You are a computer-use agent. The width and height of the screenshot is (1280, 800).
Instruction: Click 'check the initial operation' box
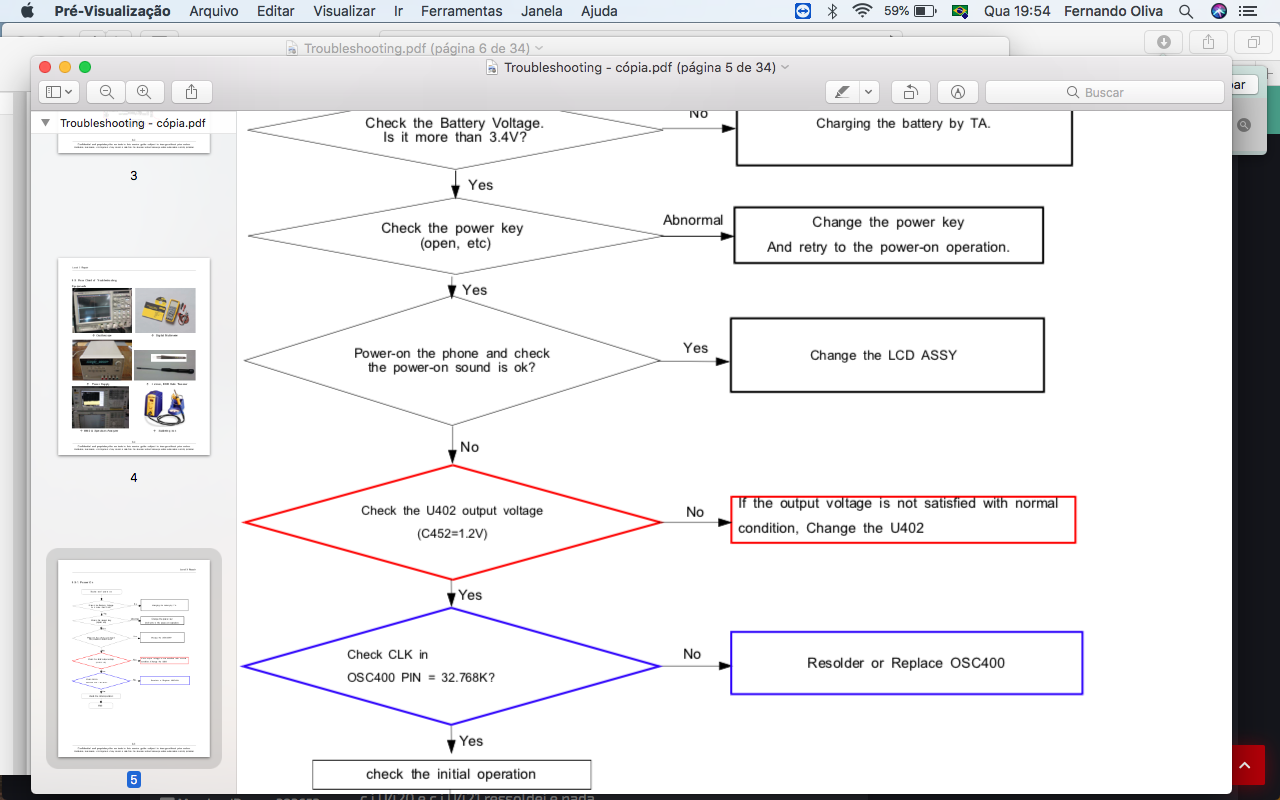(451, 774)
